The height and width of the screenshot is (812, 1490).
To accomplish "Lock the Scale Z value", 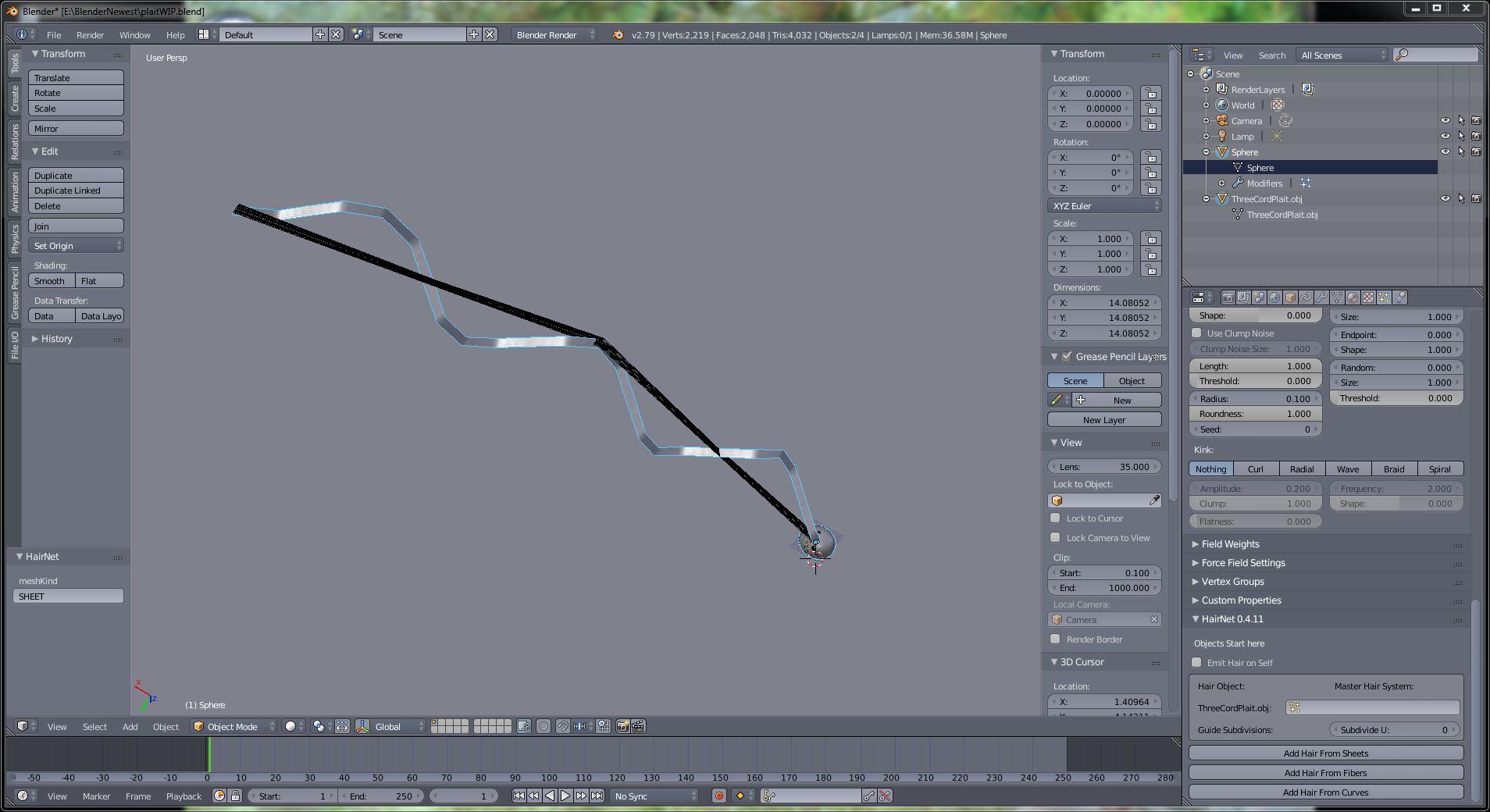I will [x=1151, y=269].
